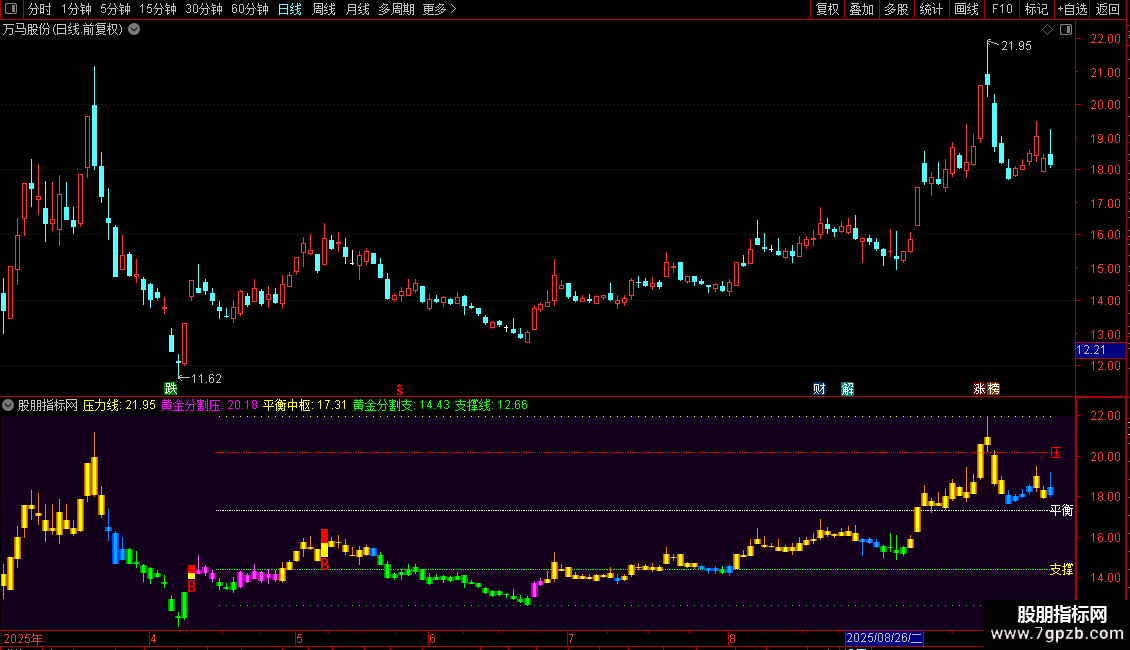Image resolution: width=1130 pixels, height=650 pixels.
Task: Click the +自选 add to watchlist button
Action: 1071,9
